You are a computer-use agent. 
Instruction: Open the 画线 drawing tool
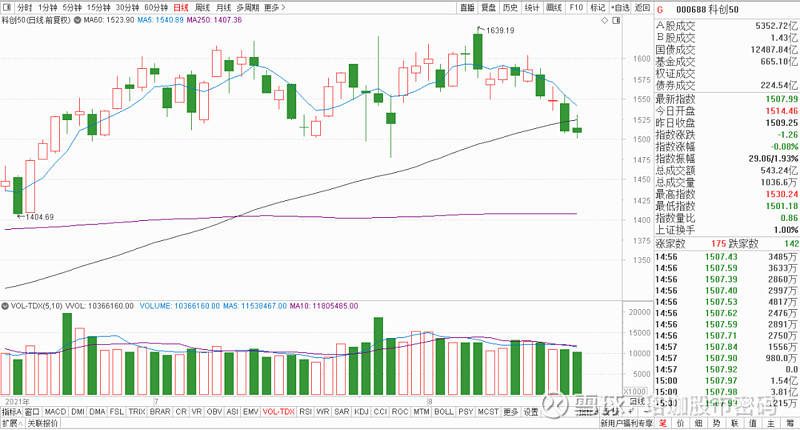tap(553, 7)
